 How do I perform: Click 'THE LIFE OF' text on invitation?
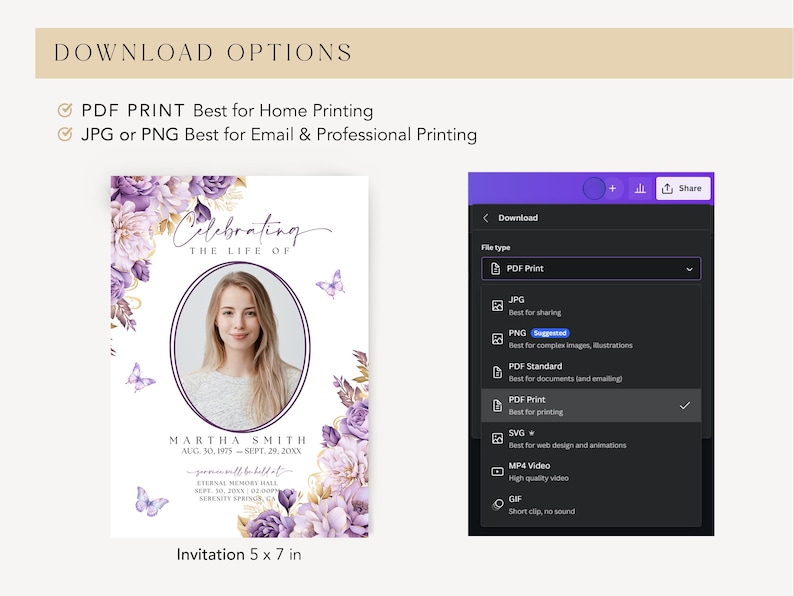[240, 251]
